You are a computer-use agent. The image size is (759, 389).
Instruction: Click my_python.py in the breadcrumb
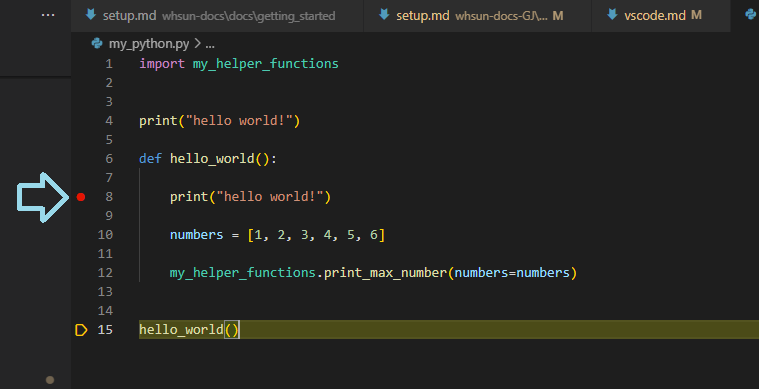click(149, 44)
